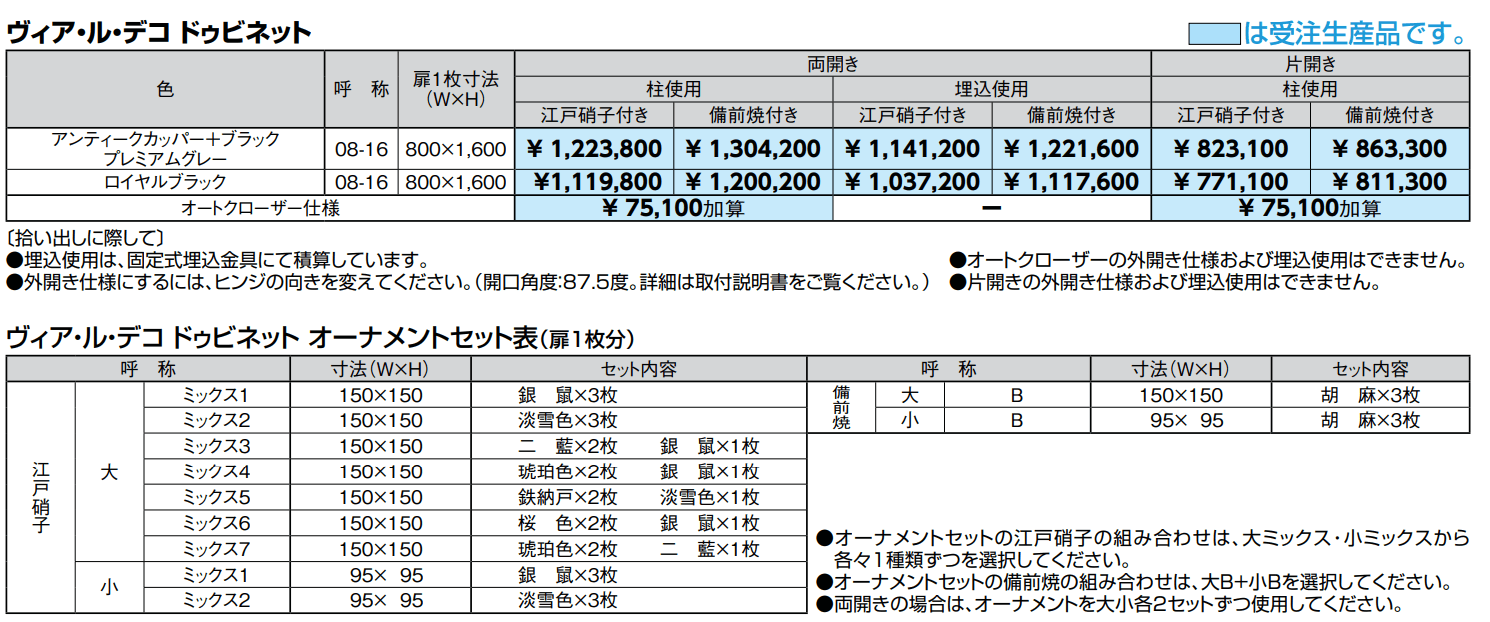Click the light blue made-to-order legend swatch
This screenshot has height=622, width=1490.
click(1213, 34)
